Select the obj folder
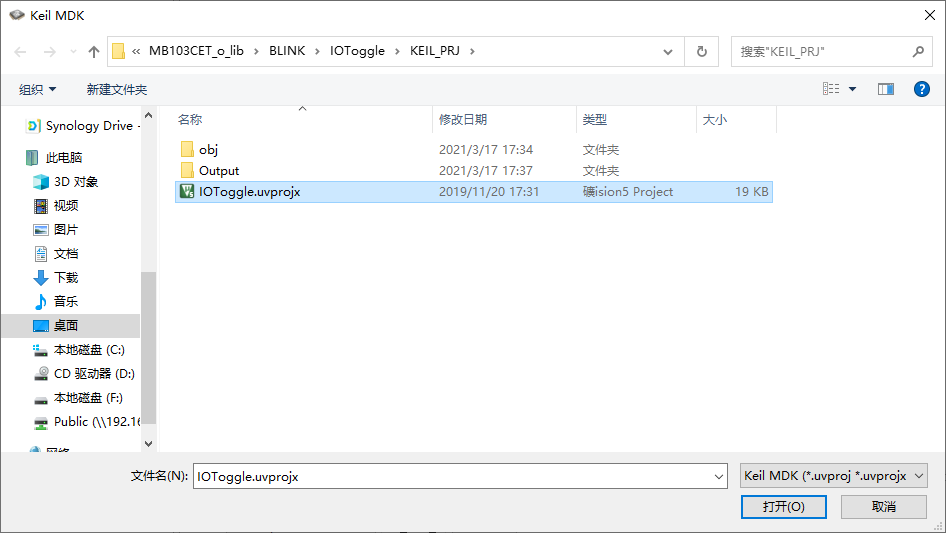The image size is (946, 533). coord(208,150)
